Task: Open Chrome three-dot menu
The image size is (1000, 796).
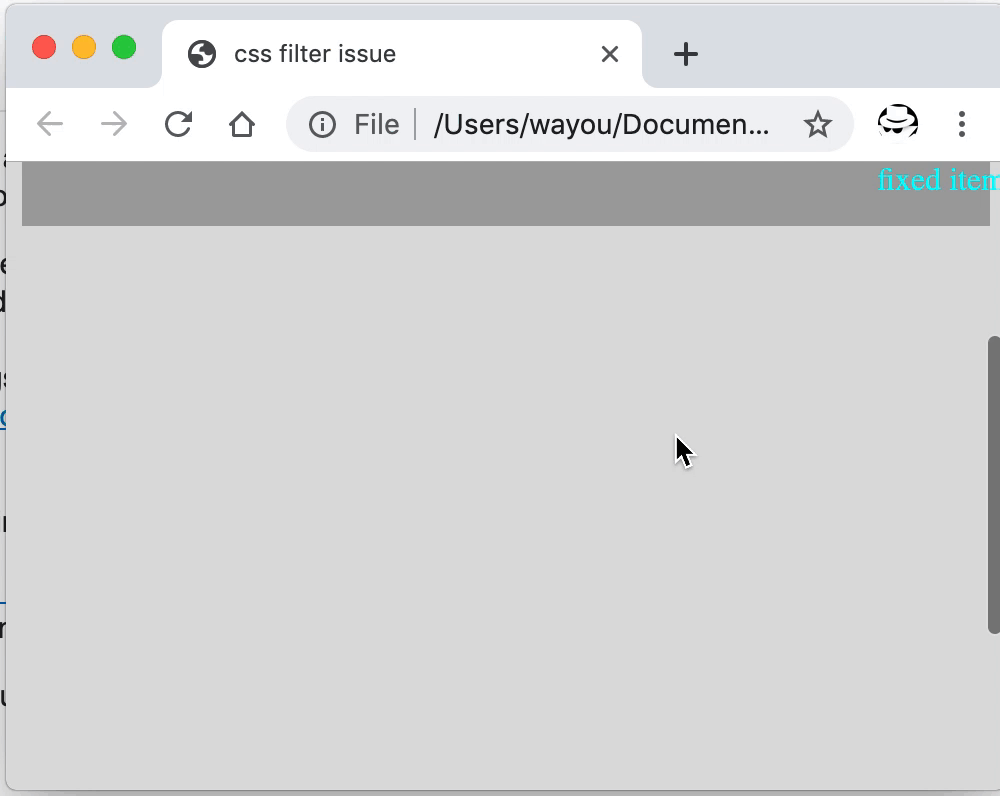Action: pyautogui.click(x=962, y=124)
